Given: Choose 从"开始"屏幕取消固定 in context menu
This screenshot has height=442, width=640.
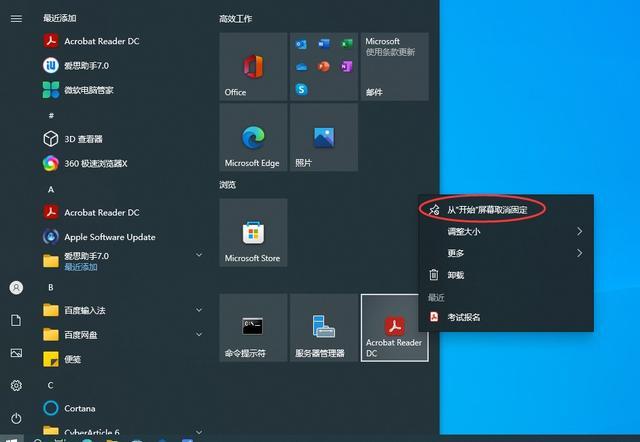Looking at the screenshot, I should coord(506,210).
